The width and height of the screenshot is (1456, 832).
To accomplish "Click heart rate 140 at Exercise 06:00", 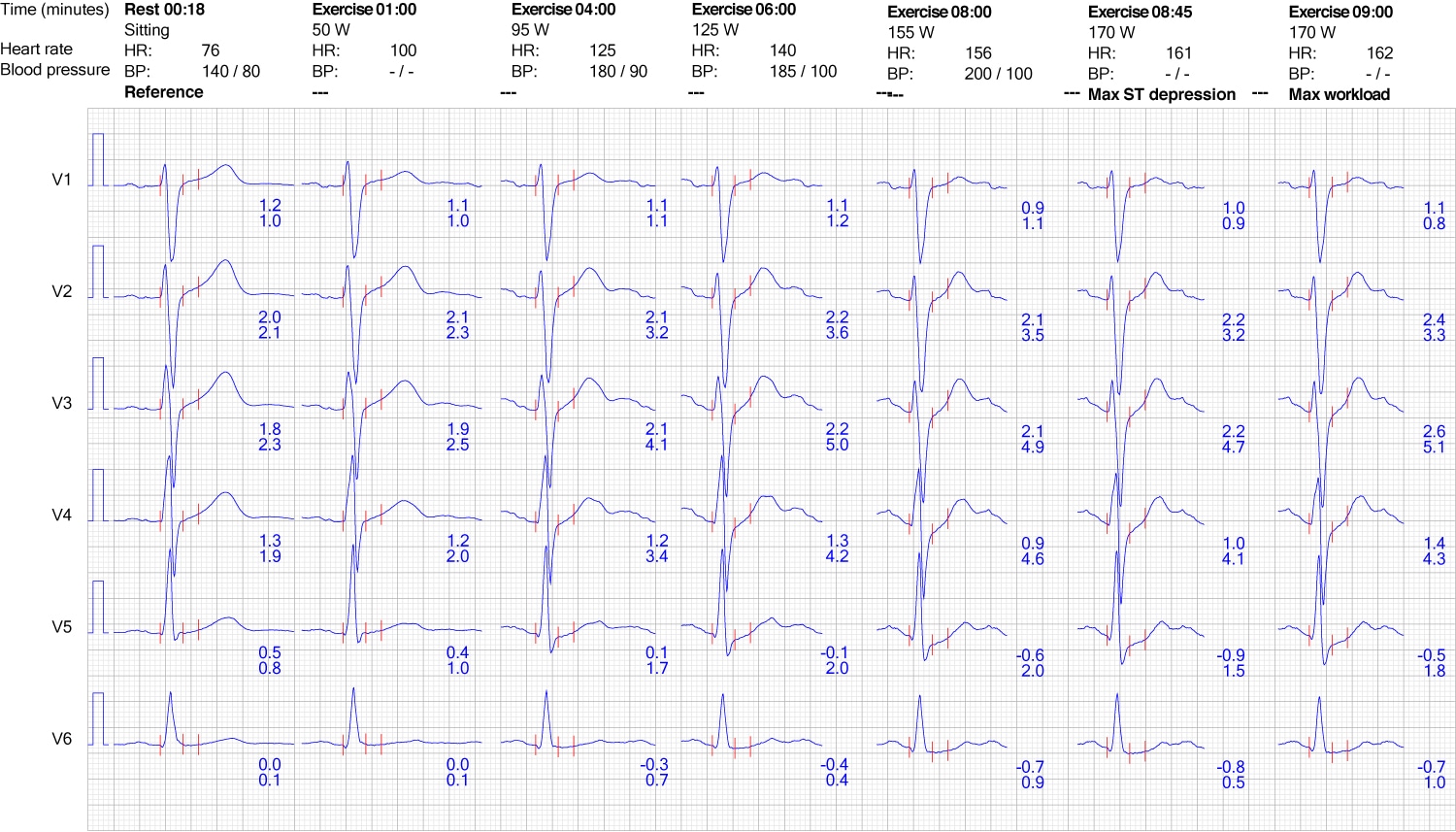I will coord(782,50).
